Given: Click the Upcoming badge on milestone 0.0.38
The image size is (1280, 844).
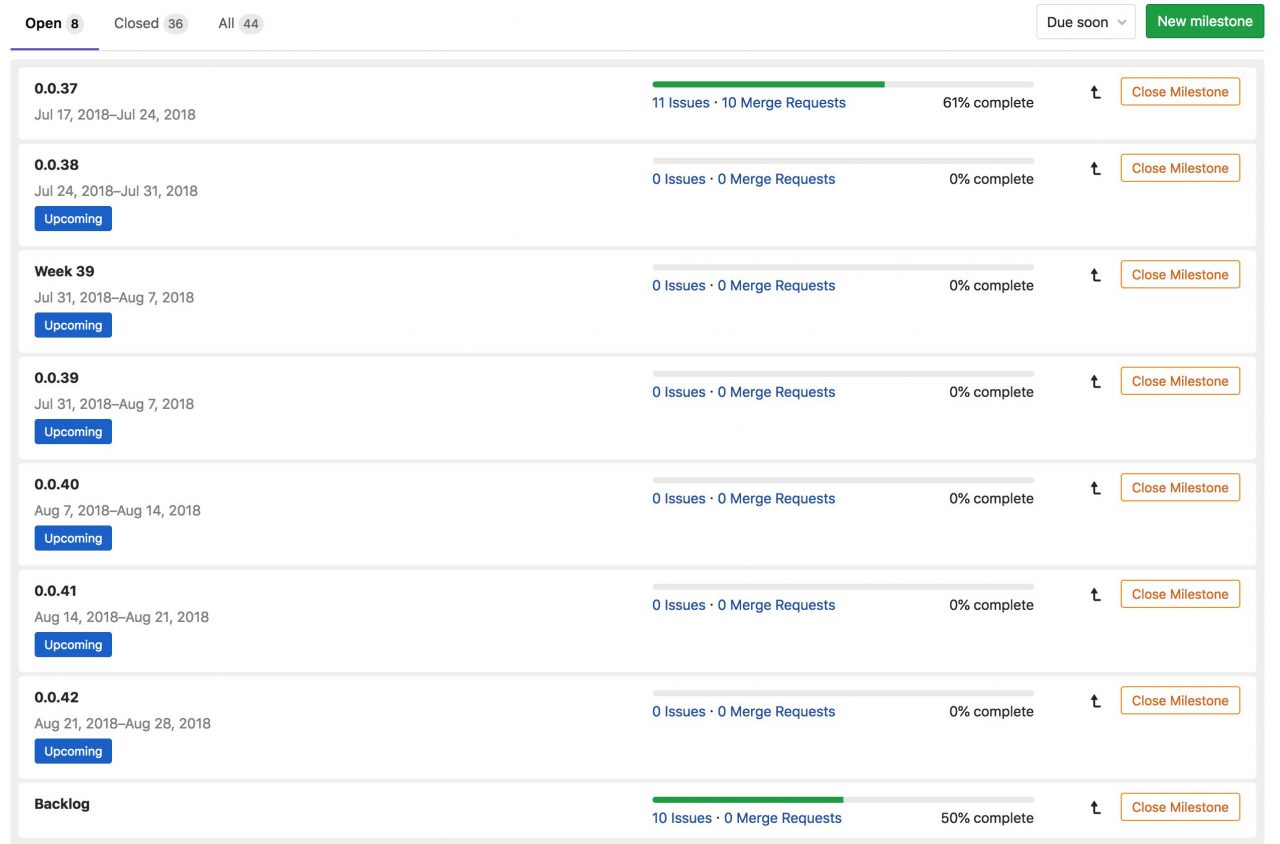Looking at the screenshot, I should (x=73, y=218).
